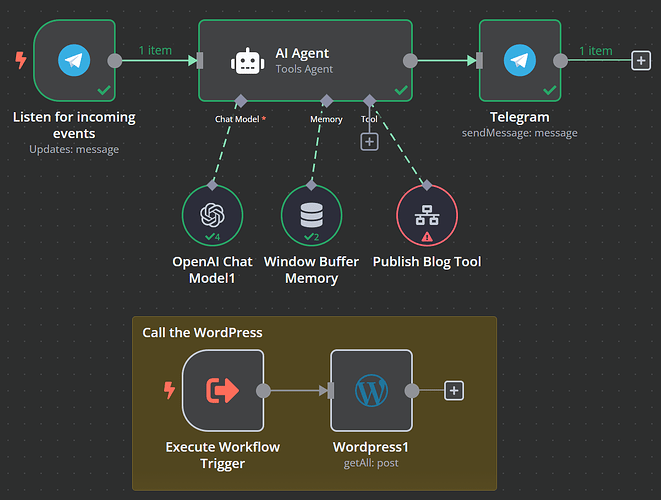
Task: Click the 'sendMessage: message' subtitle
Action: 519,133
